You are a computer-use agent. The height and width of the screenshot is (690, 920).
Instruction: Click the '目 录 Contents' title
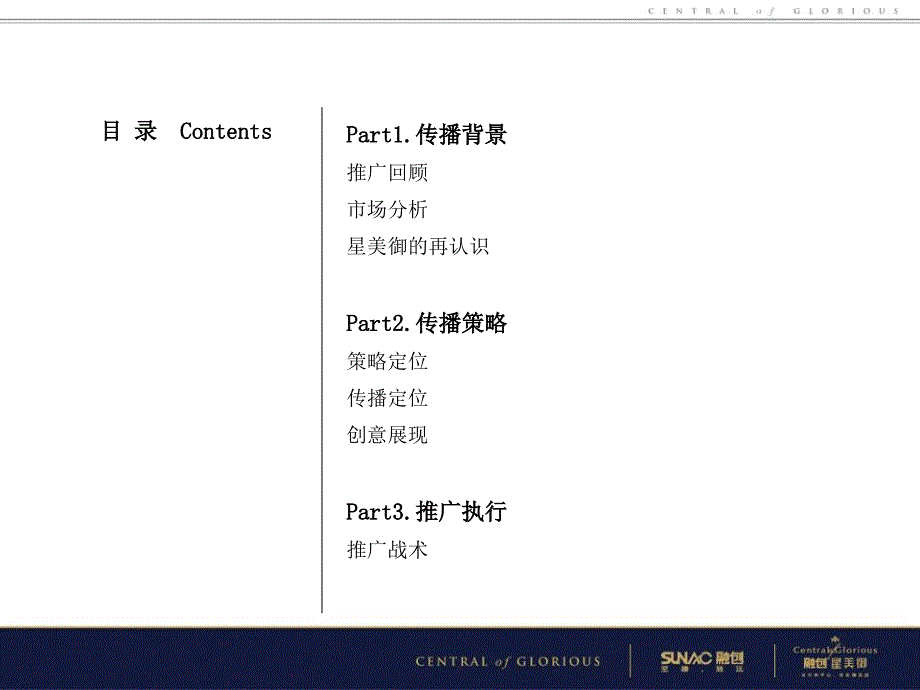pos(187,131)
